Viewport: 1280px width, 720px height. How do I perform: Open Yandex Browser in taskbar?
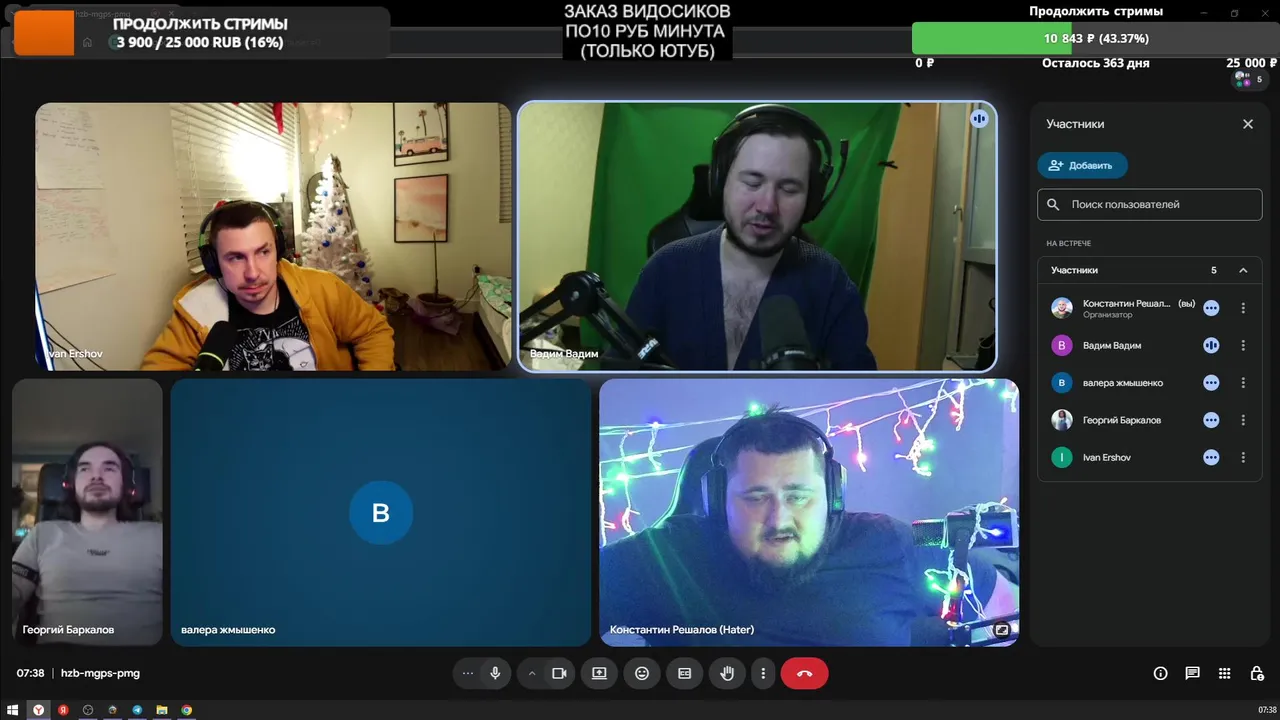click(x=38, y=710)
